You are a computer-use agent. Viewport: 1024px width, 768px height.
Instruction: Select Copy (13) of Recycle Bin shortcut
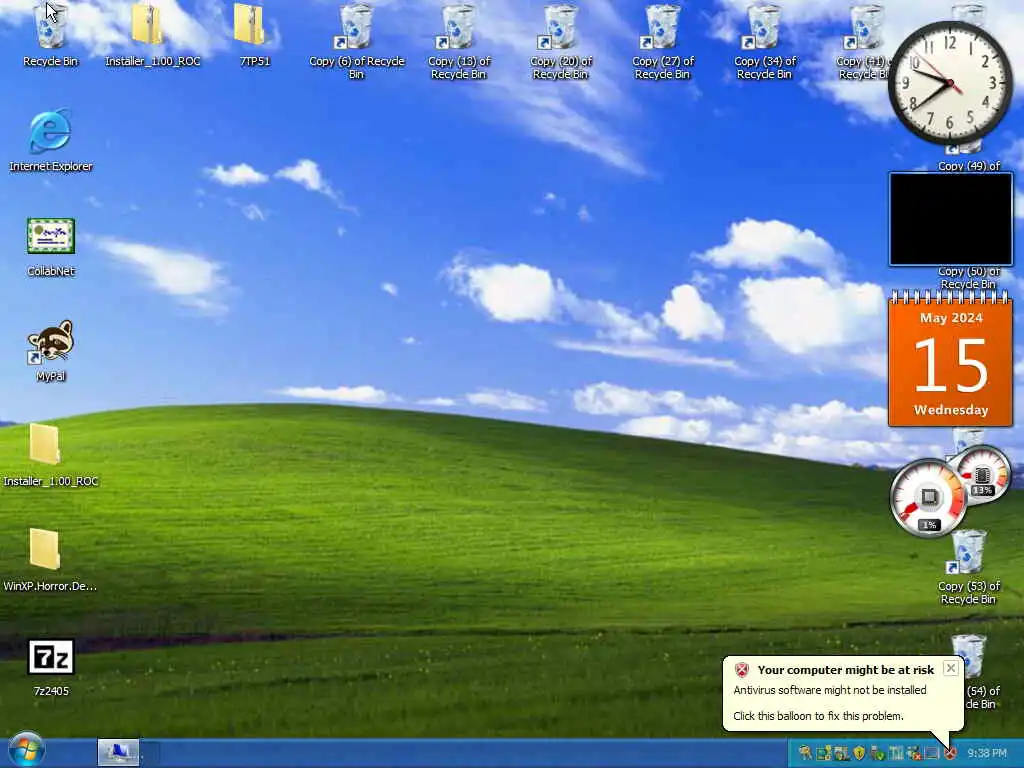click(x=458, y=41)
